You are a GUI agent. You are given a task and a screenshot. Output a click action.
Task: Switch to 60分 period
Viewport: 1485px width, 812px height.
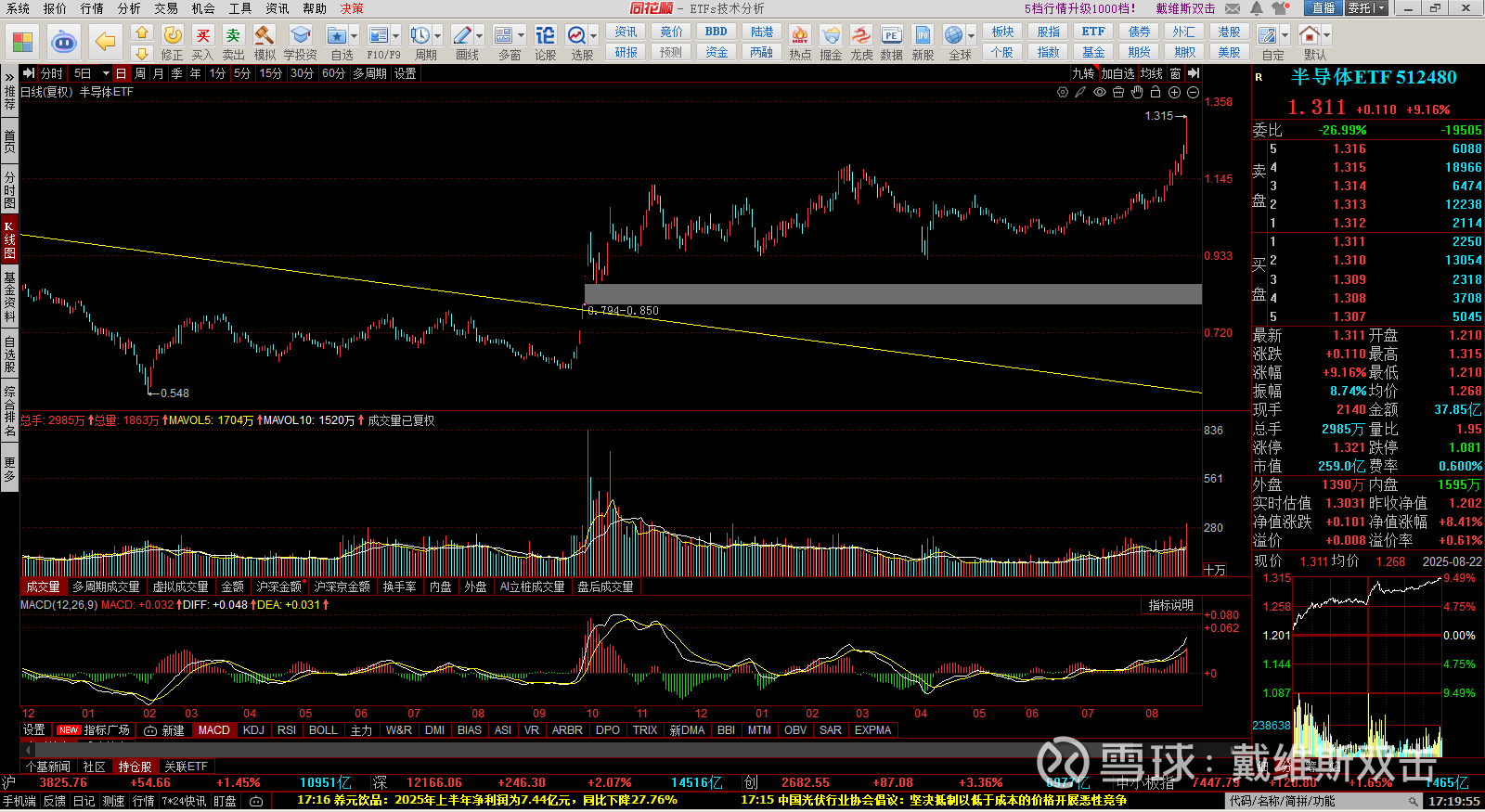click(333, 73)
